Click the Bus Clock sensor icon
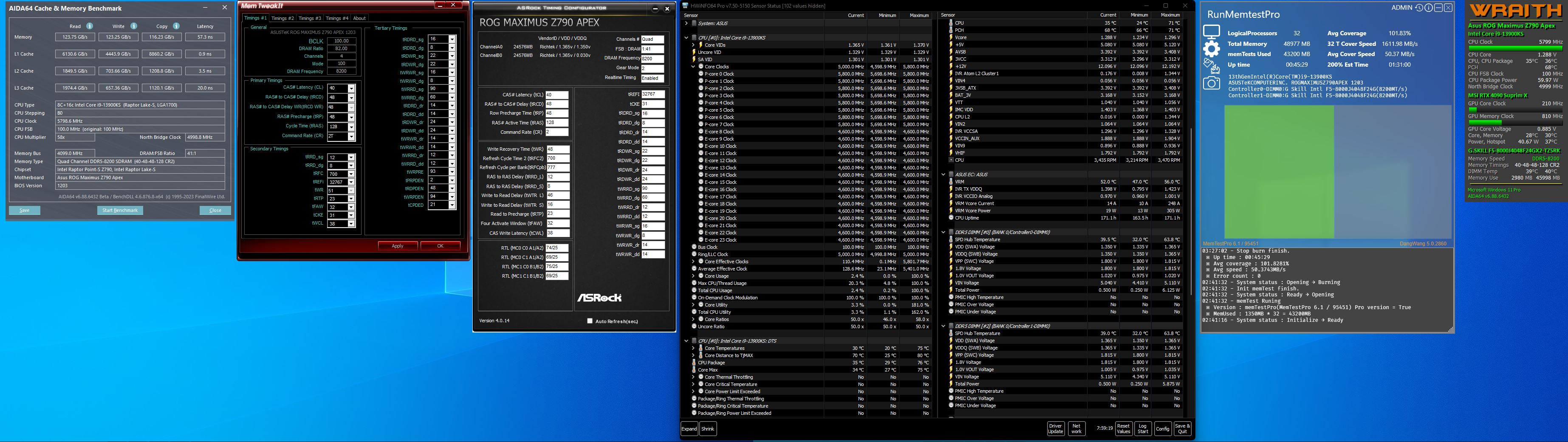This screenshot has height=442, width=1568. 694,248
